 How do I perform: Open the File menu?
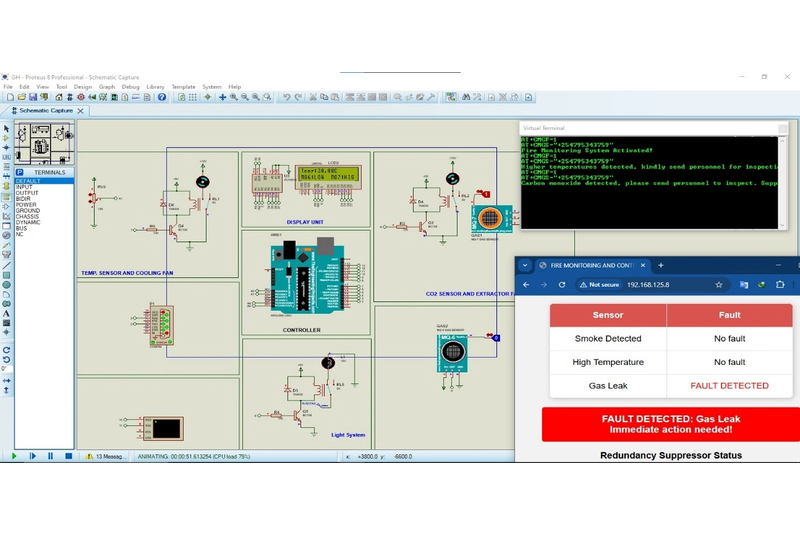[8, 87]
